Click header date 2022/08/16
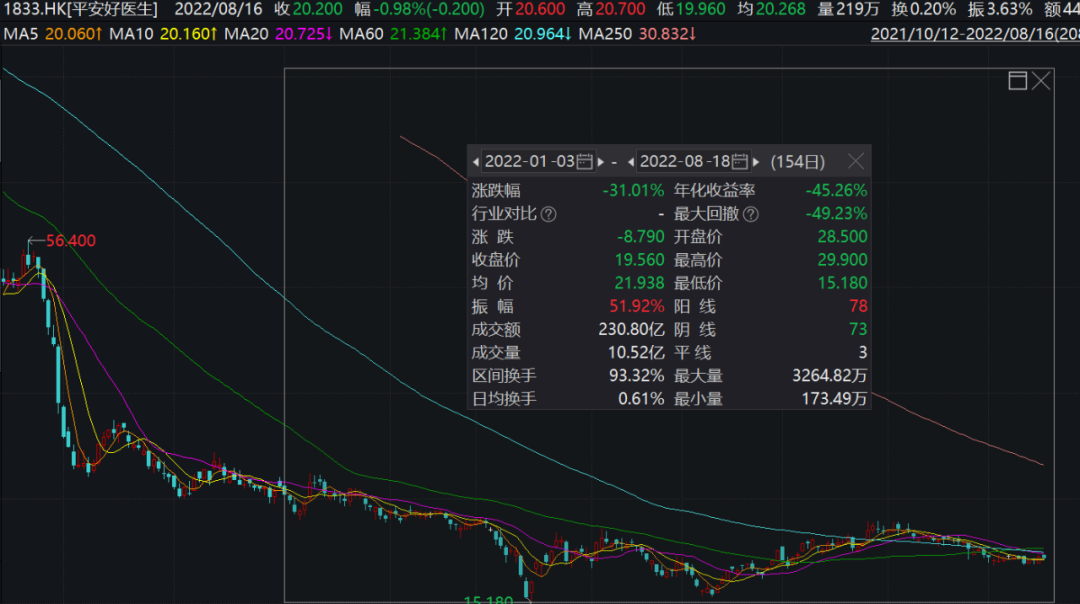The height and width of the screenshot is (604, 1080). point(218,9)
